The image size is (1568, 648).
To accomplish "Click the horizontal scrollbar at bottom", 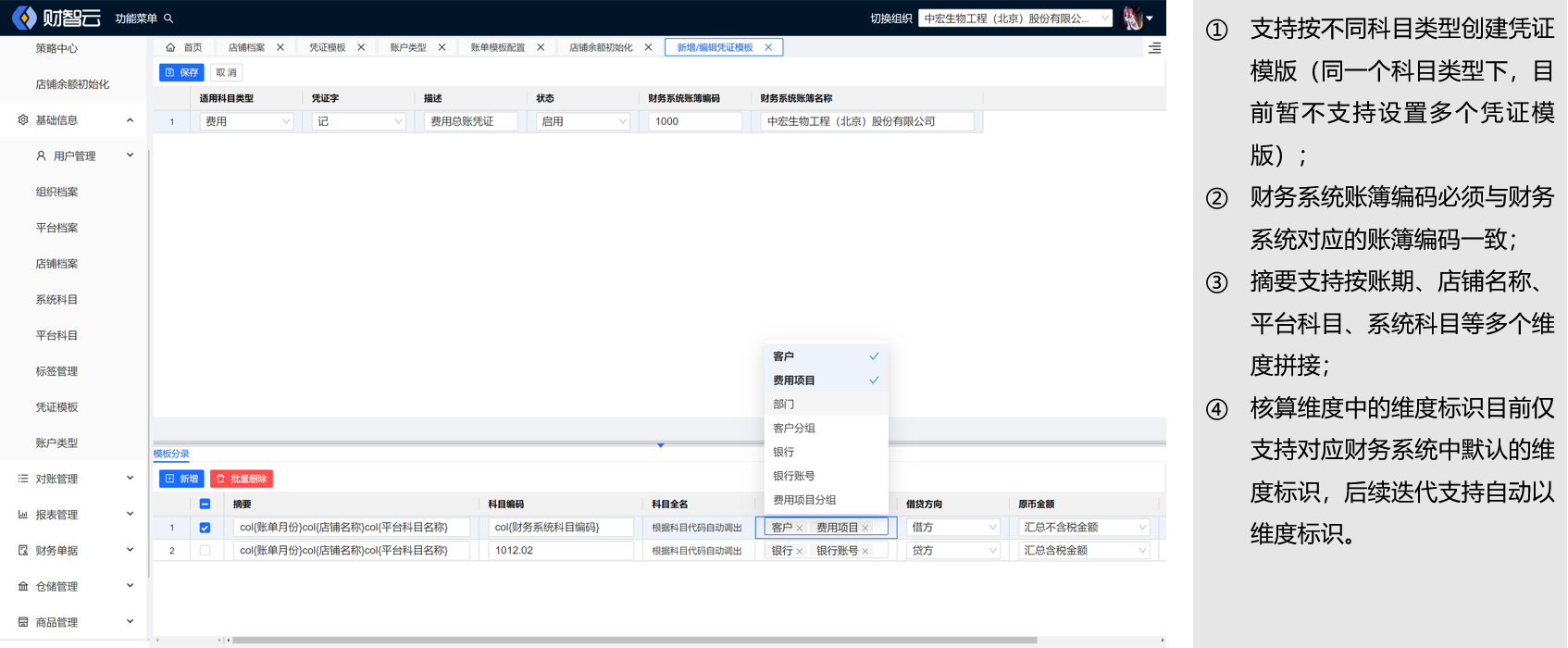I will click(x=634, y=640).
